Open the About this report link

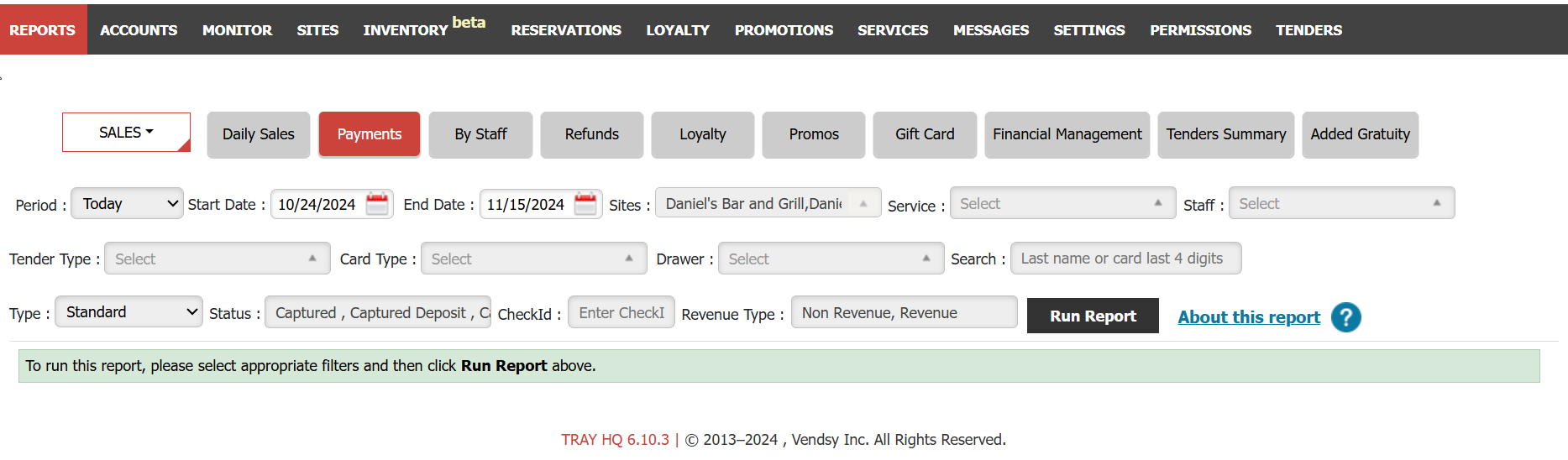tap(1248, 317)
